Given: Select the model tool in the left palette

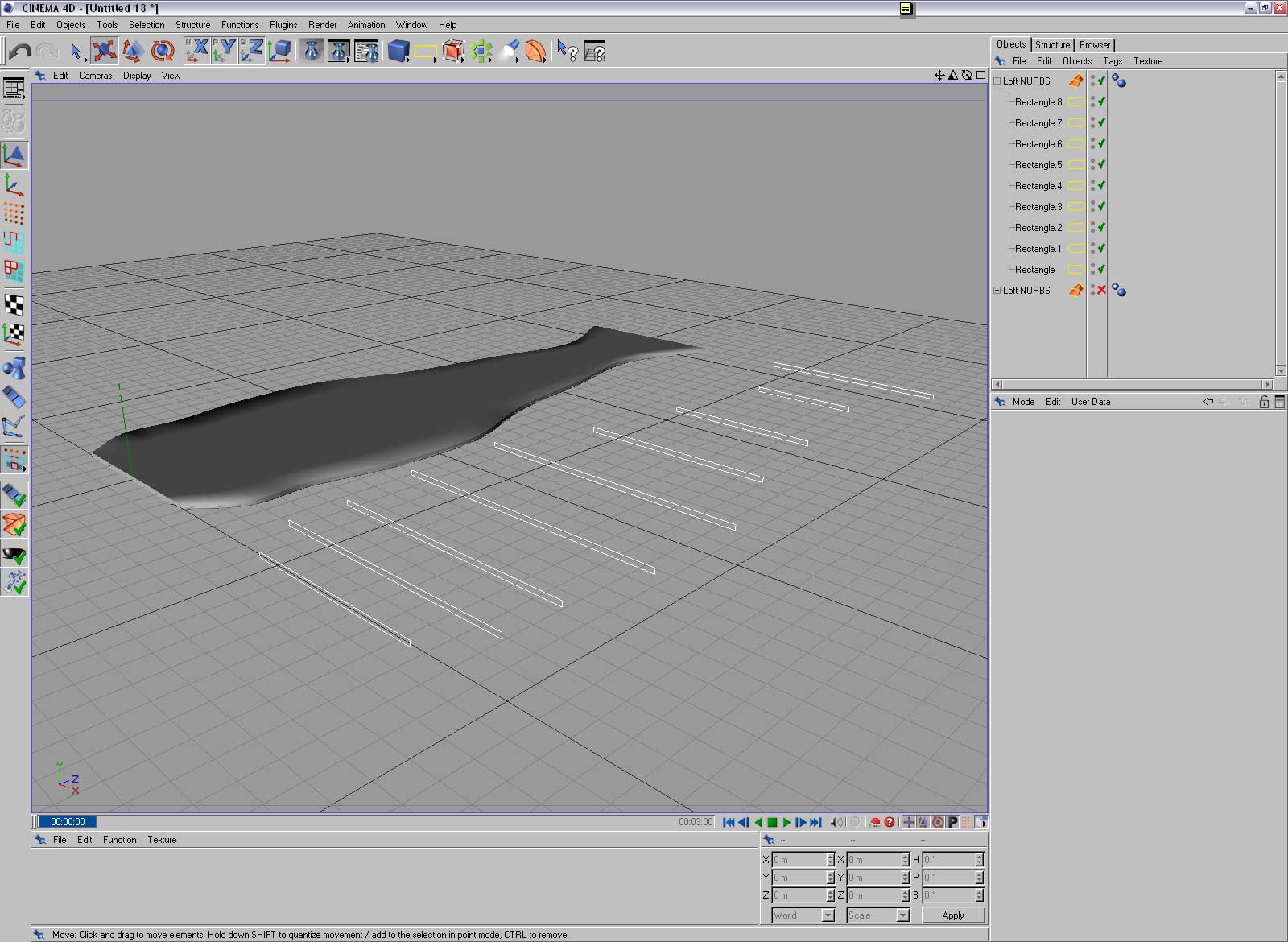Looking at the screenshot, I should point(14,155).
